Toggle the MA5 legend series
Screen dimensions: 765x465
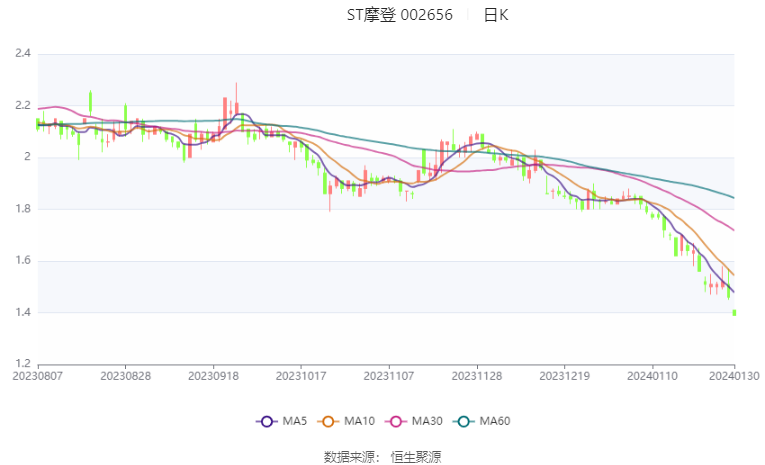pos(282,421)
